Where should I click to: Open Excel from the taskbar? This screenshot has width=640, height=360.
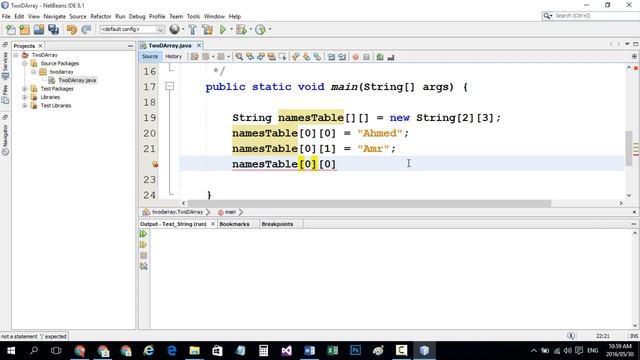click(333, 351)
